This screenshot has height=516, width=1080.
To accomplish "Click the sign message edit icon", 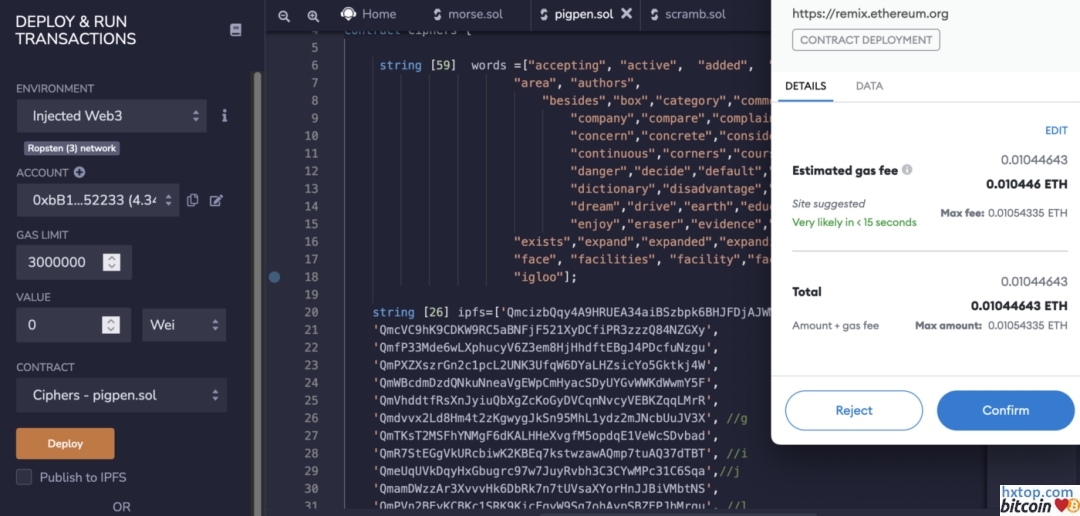I will tap(216, 200).
